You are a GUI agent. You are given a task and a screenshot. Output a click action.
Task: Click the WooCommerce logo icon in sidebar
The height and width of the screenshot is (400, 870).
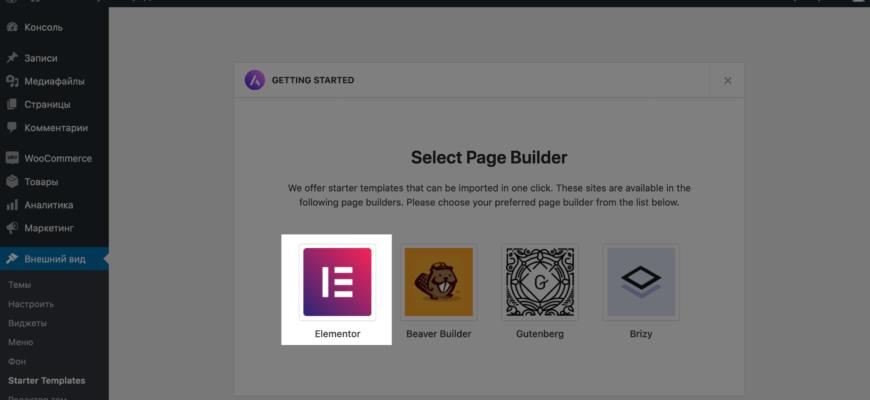coord(12,158)
